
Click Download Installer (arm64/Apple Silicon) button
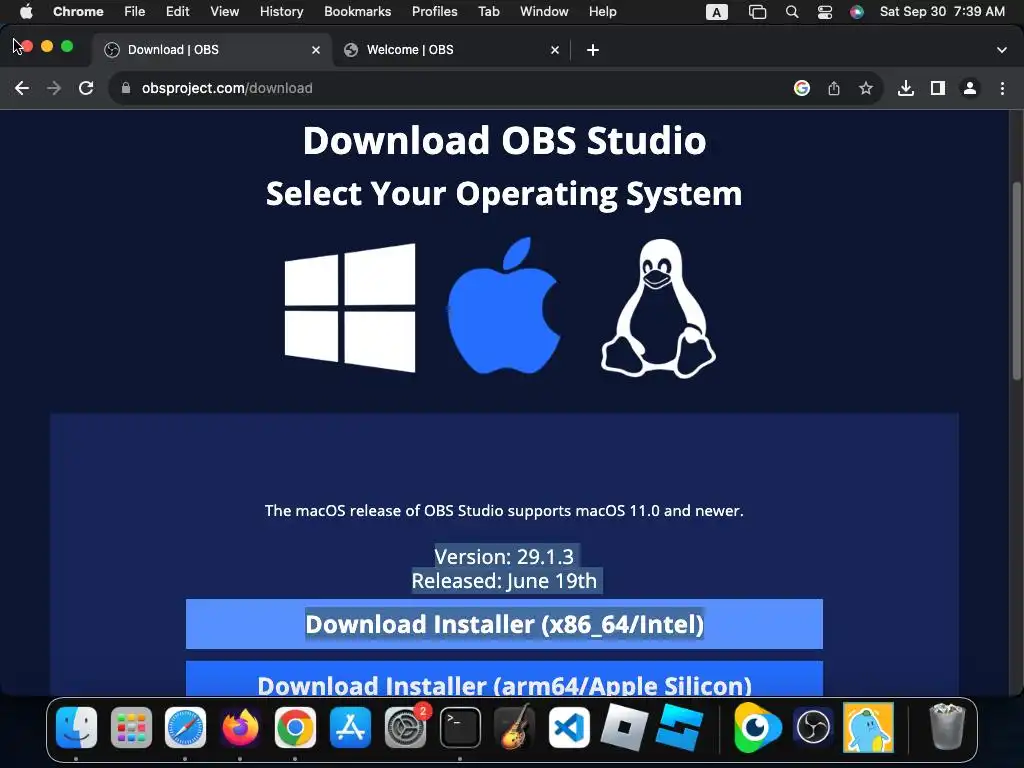tap(504, 679)
